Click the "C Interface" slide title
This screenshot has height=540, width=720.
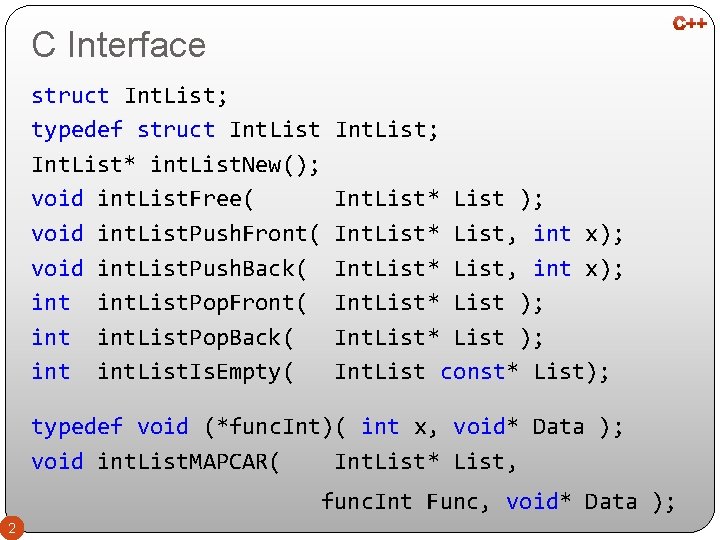pos(118,45)
